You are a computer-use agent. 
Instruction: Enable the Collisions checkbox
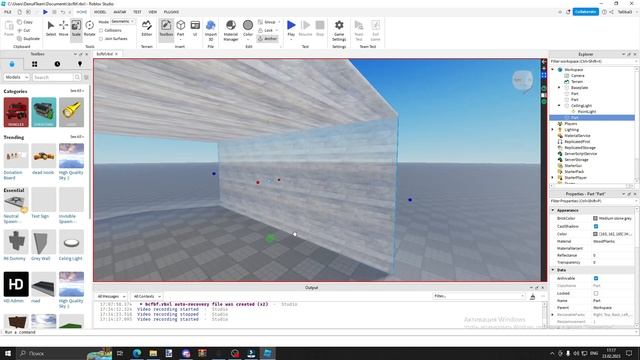[101, 30]
